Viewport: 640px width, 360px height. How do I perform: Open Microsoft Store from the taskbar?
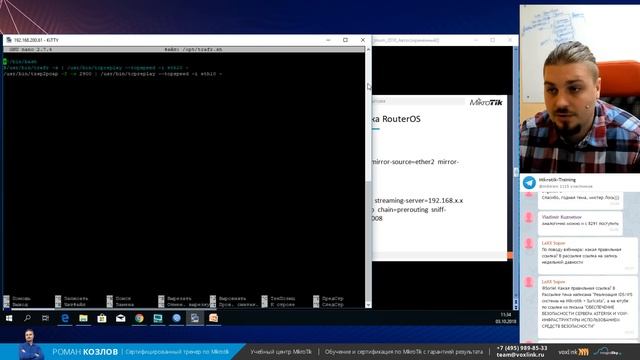coord(102,318)
